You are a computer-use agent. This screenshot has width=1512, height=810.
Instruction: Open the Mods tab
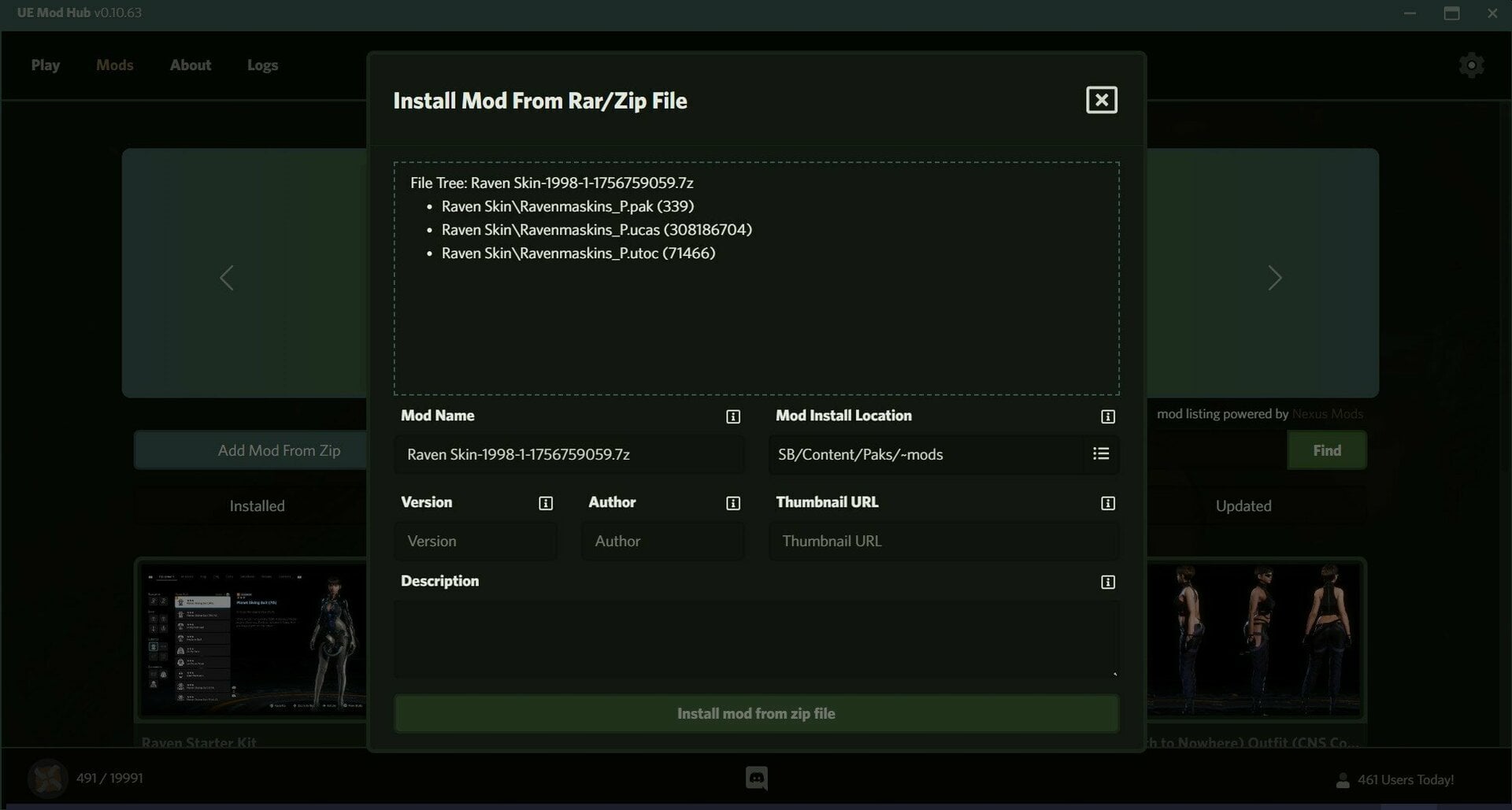coord(115,65)
